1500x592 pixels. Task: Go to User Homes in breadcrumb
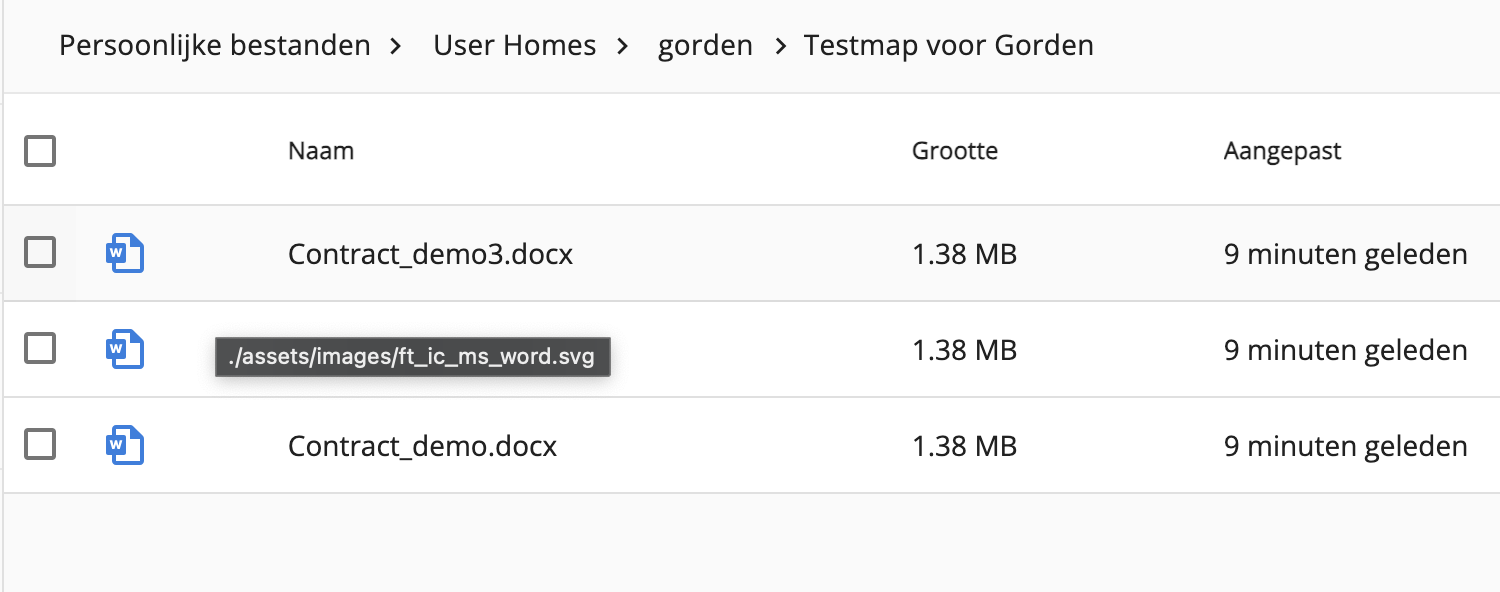point(515,45)
